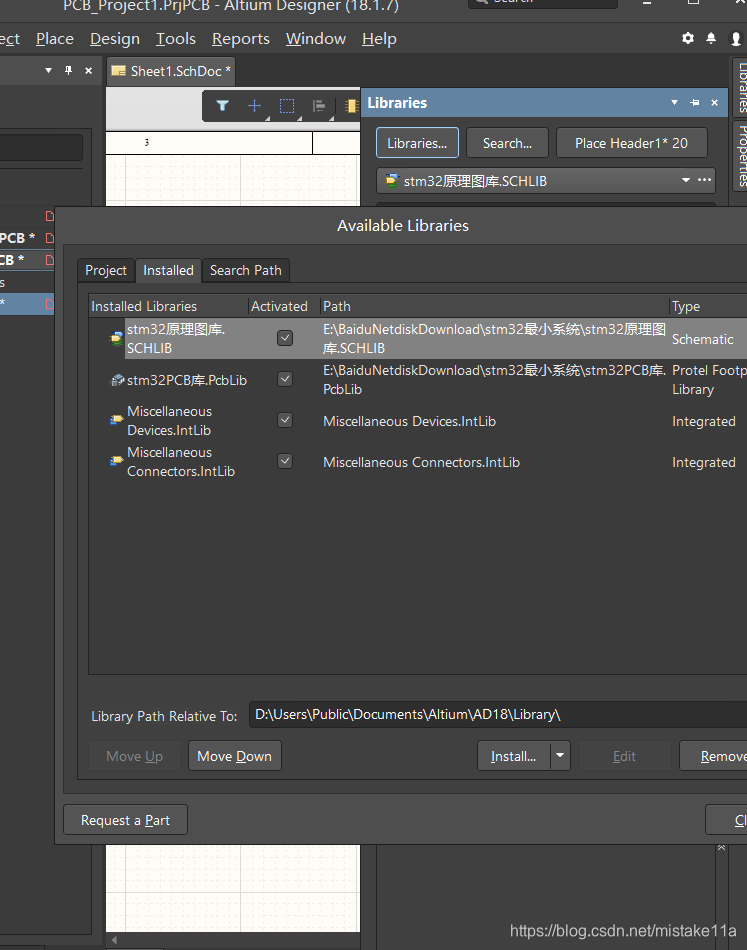Click the more options ellipsis beside library name

(705, 181)
